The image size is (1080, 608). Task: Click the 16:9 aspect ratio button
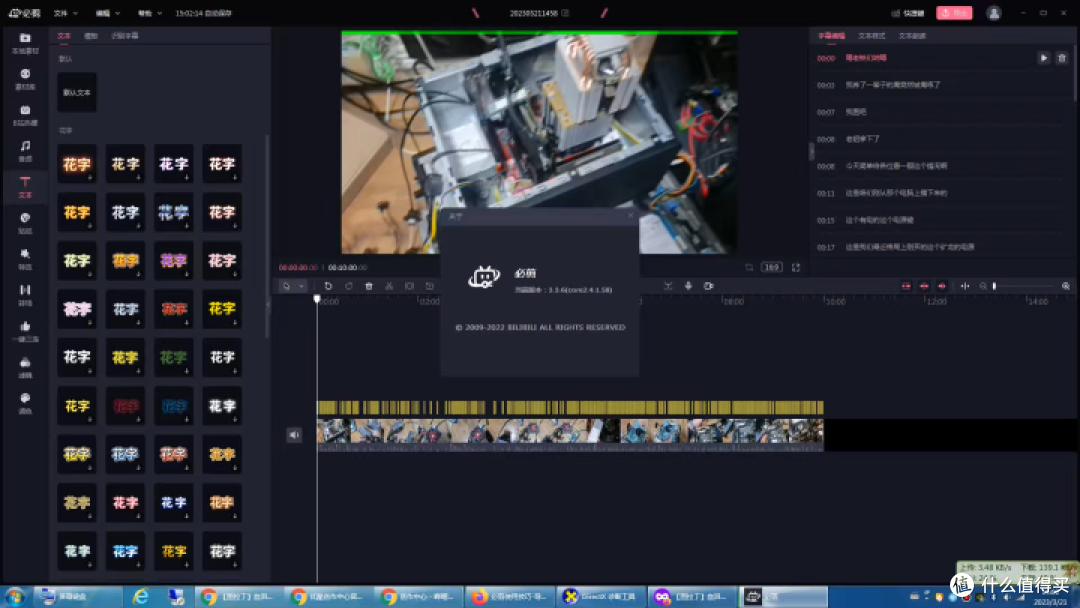[771, 267]
